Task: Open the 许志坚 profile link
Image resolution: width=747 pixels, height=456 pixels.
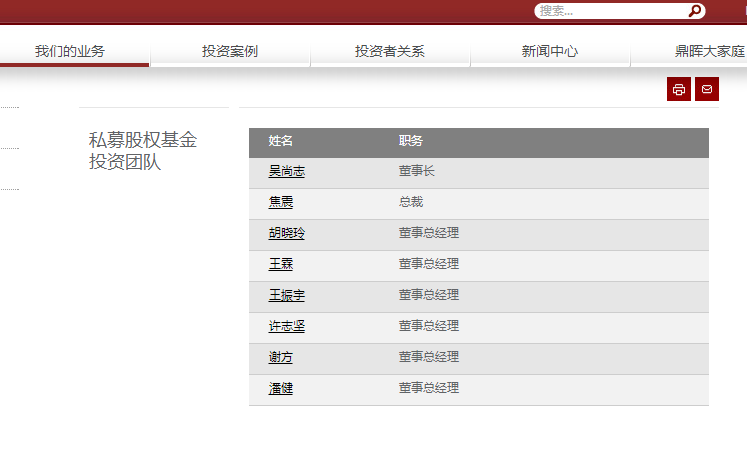Action: (287, 326)
